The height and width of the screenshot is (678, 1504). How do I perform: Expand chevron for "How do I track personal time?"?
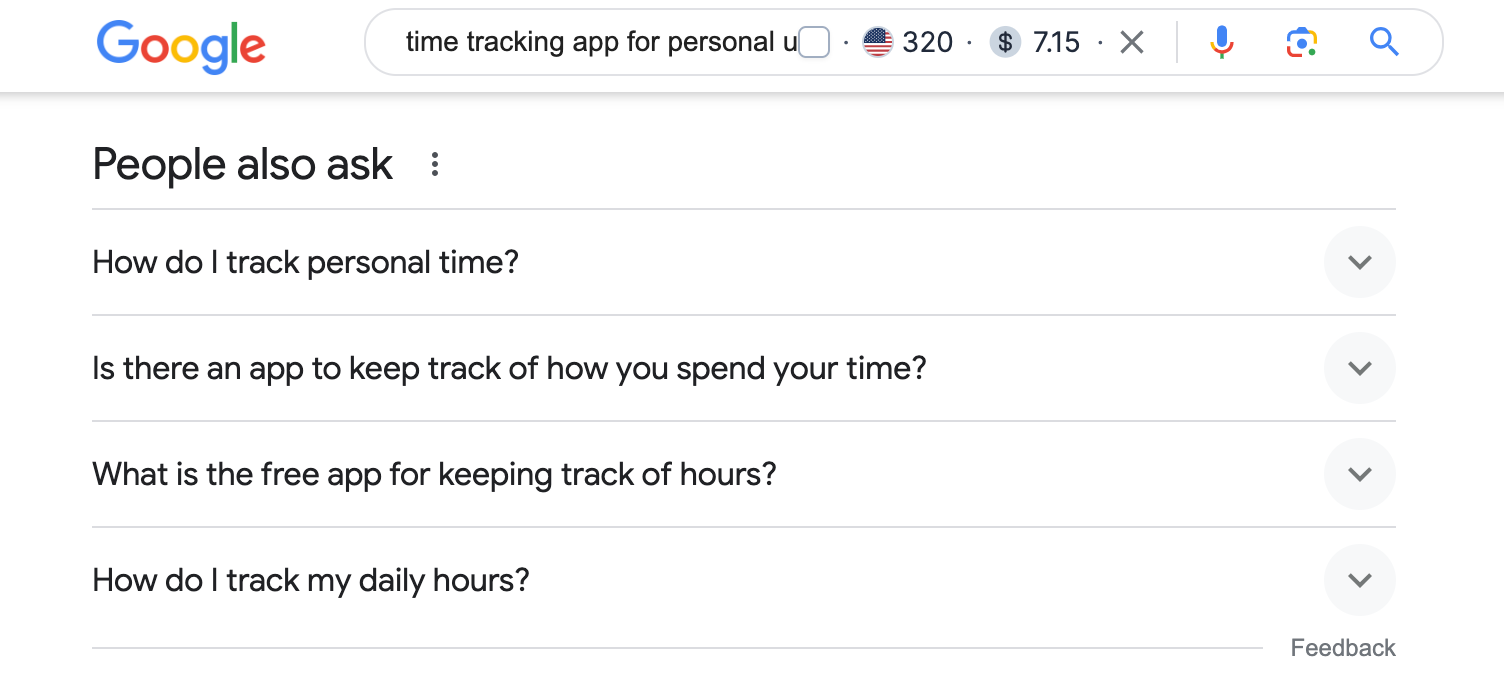(x=1359, y=262)
